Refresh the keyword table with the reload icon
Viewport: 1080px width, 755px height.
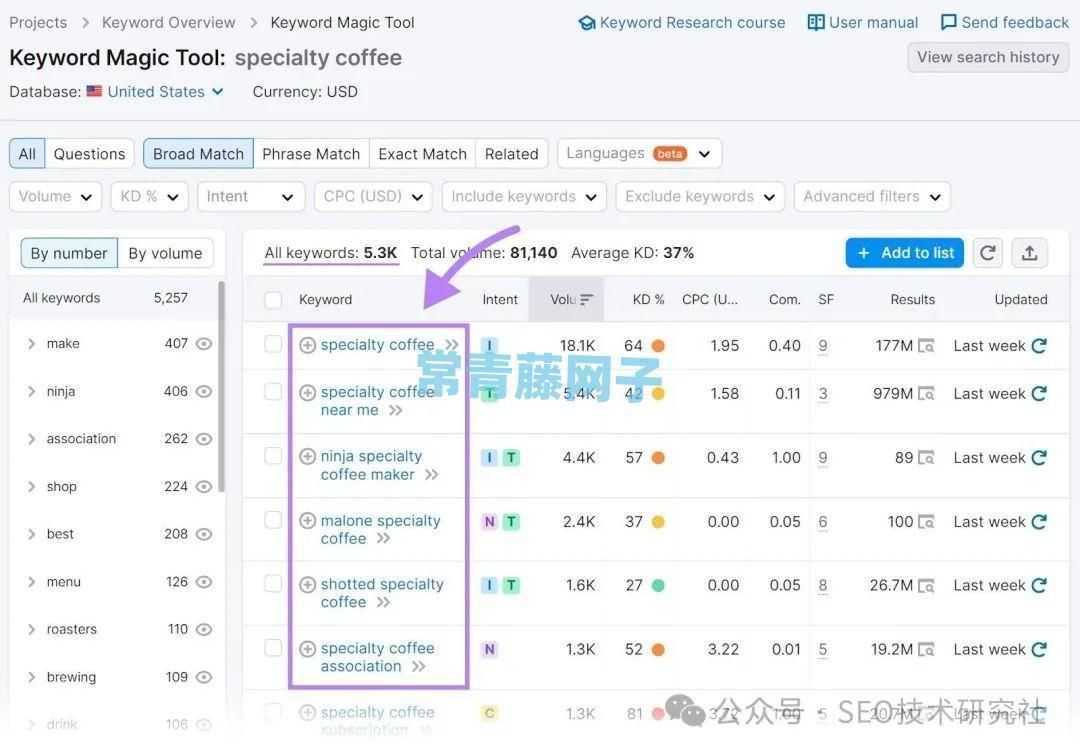(x=988, y=253)
